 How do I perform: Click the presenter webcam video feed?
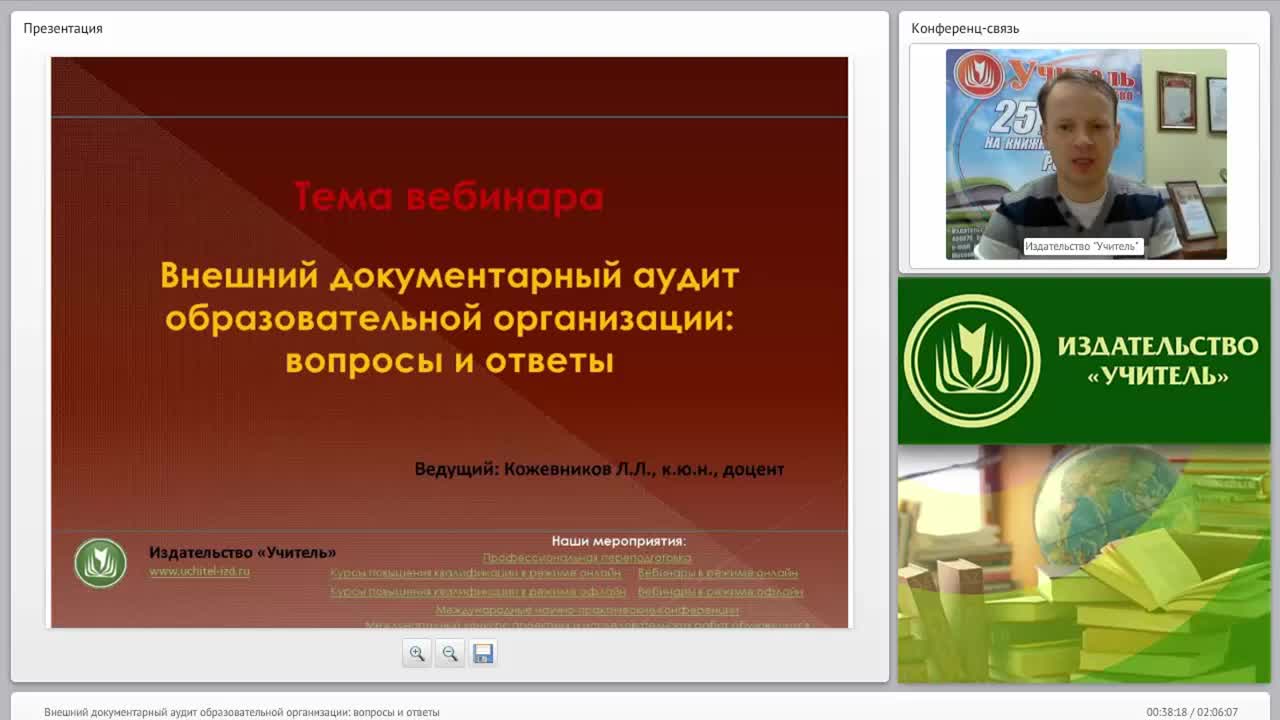1086,154
